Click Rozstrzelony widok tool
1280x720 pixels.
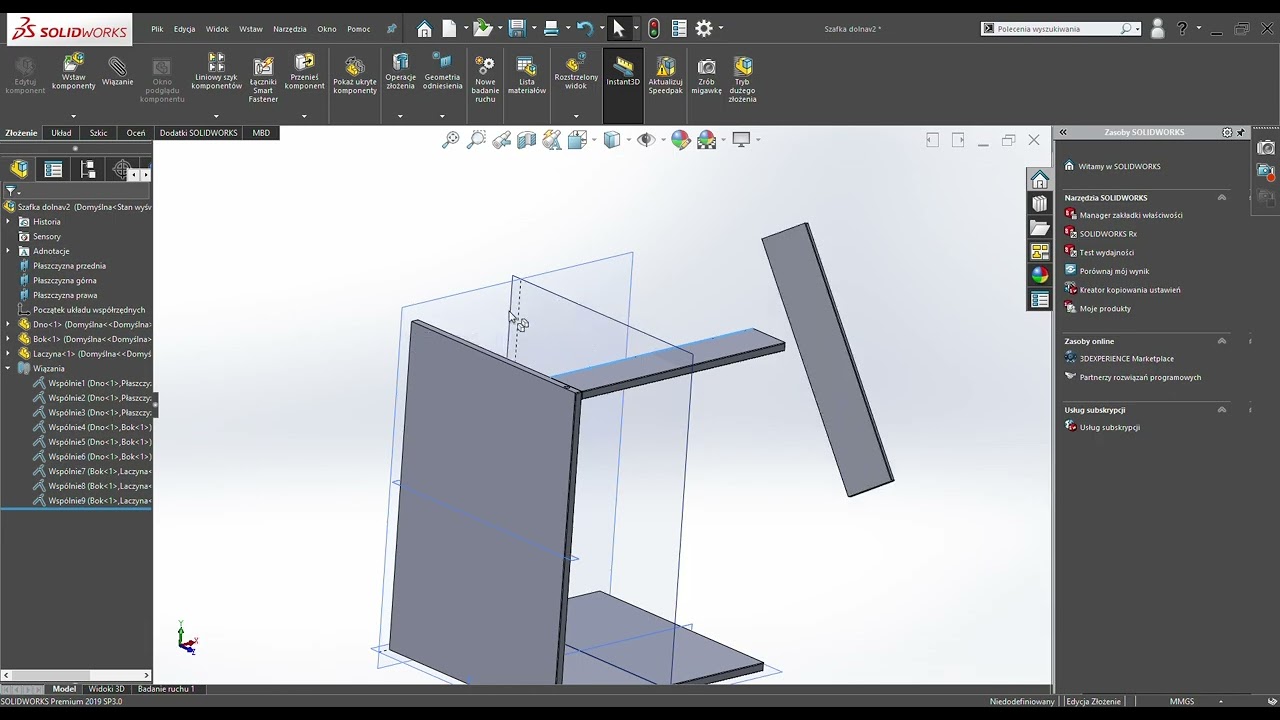click(x=576, y=72)
